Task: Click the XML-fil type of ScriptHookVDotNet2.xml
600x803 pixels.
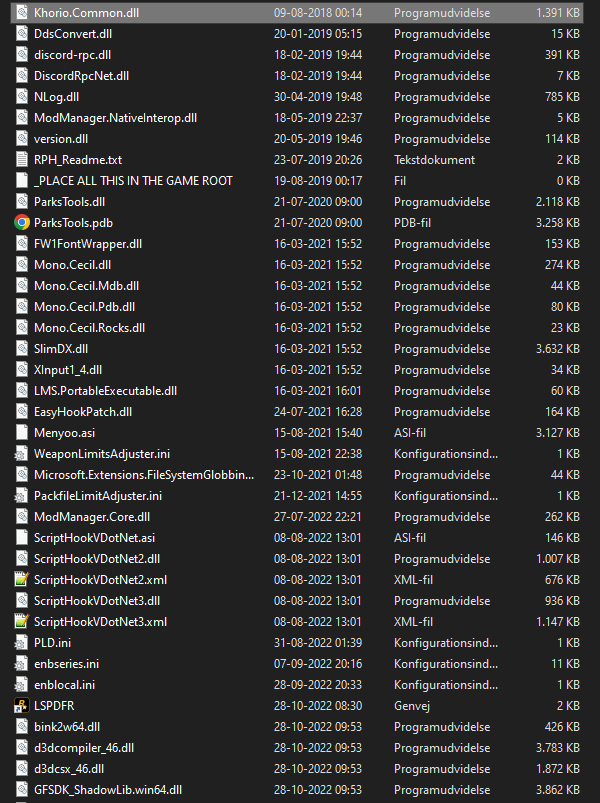Action: 413,580
